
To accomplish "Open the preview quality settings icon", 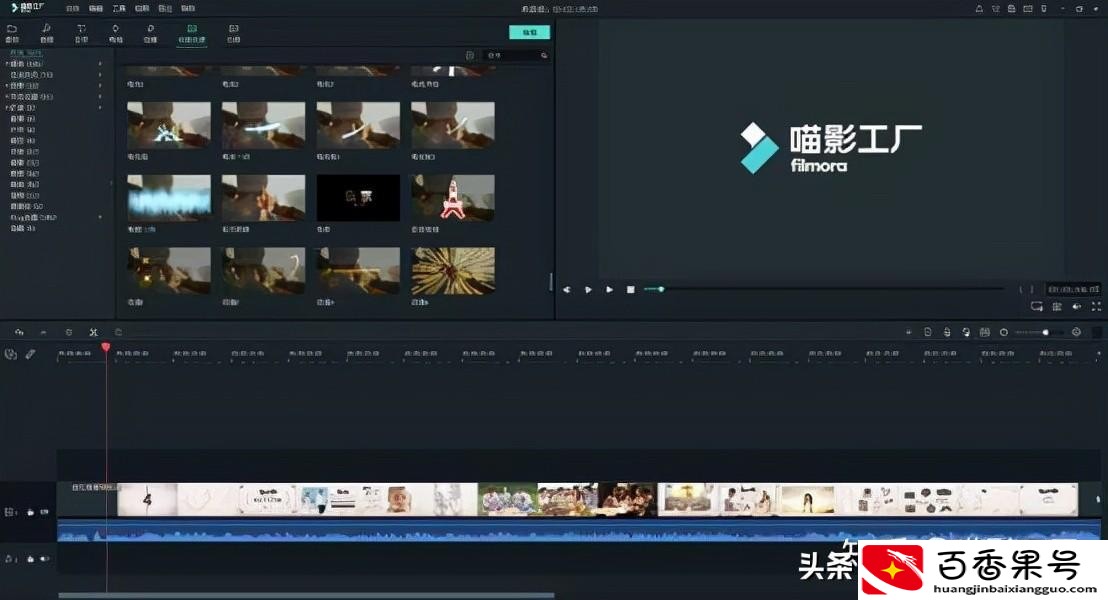I will pos(1037,307).
